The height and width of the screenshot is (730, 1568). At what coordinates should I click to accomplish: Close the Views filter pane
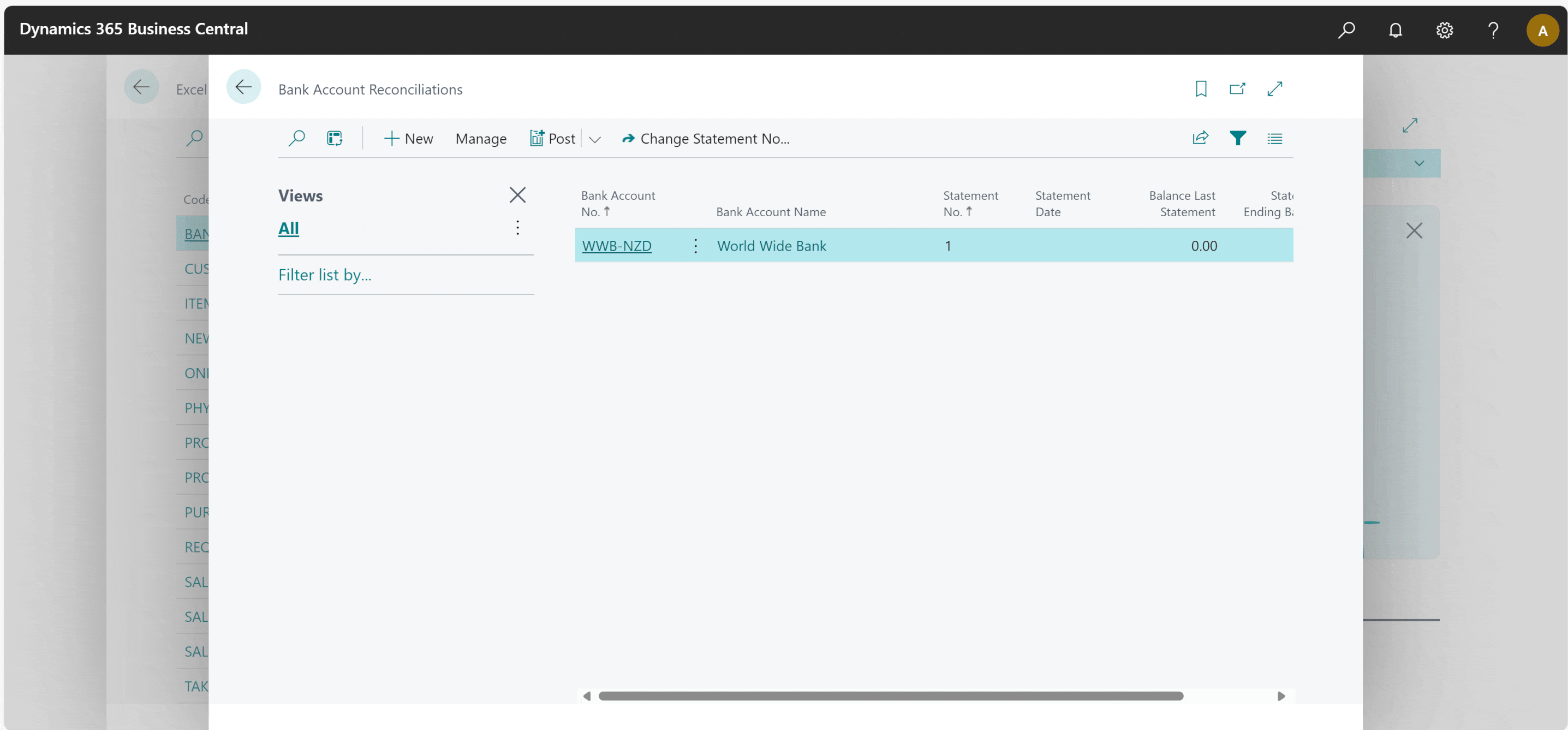517,195
